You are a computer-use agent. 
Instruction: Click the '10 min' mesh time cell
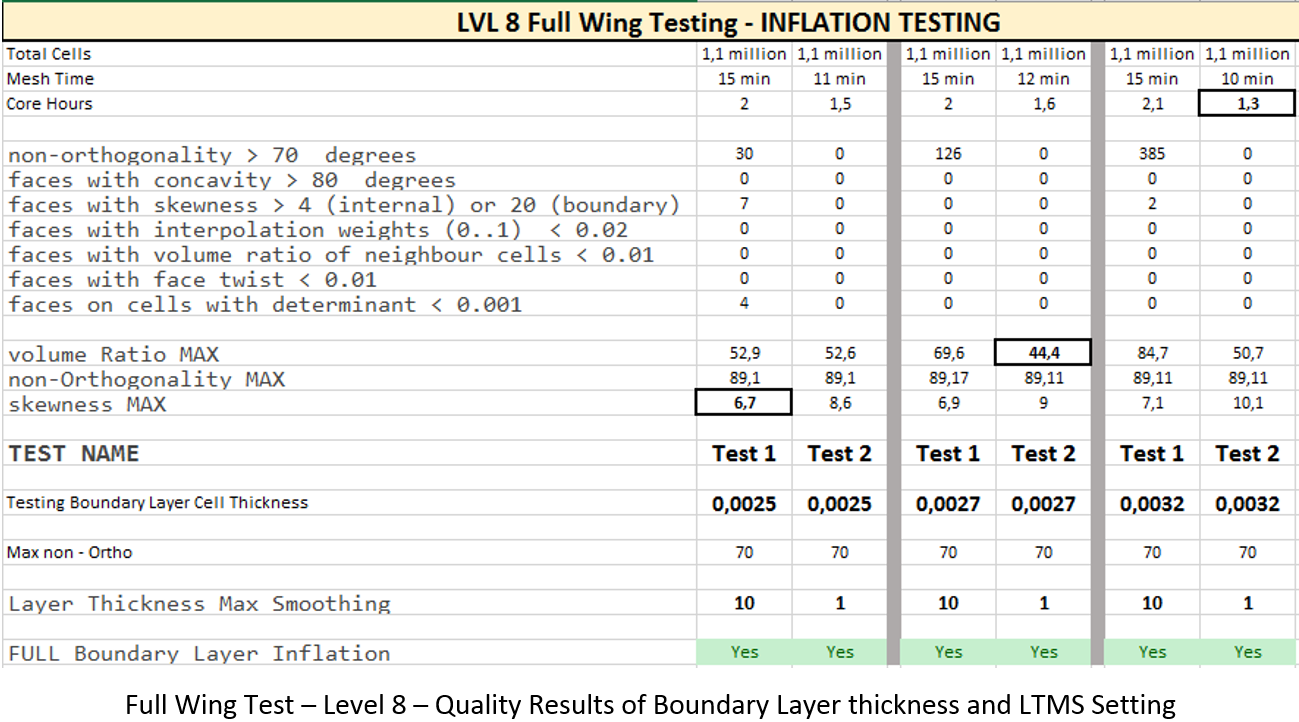1247,79
